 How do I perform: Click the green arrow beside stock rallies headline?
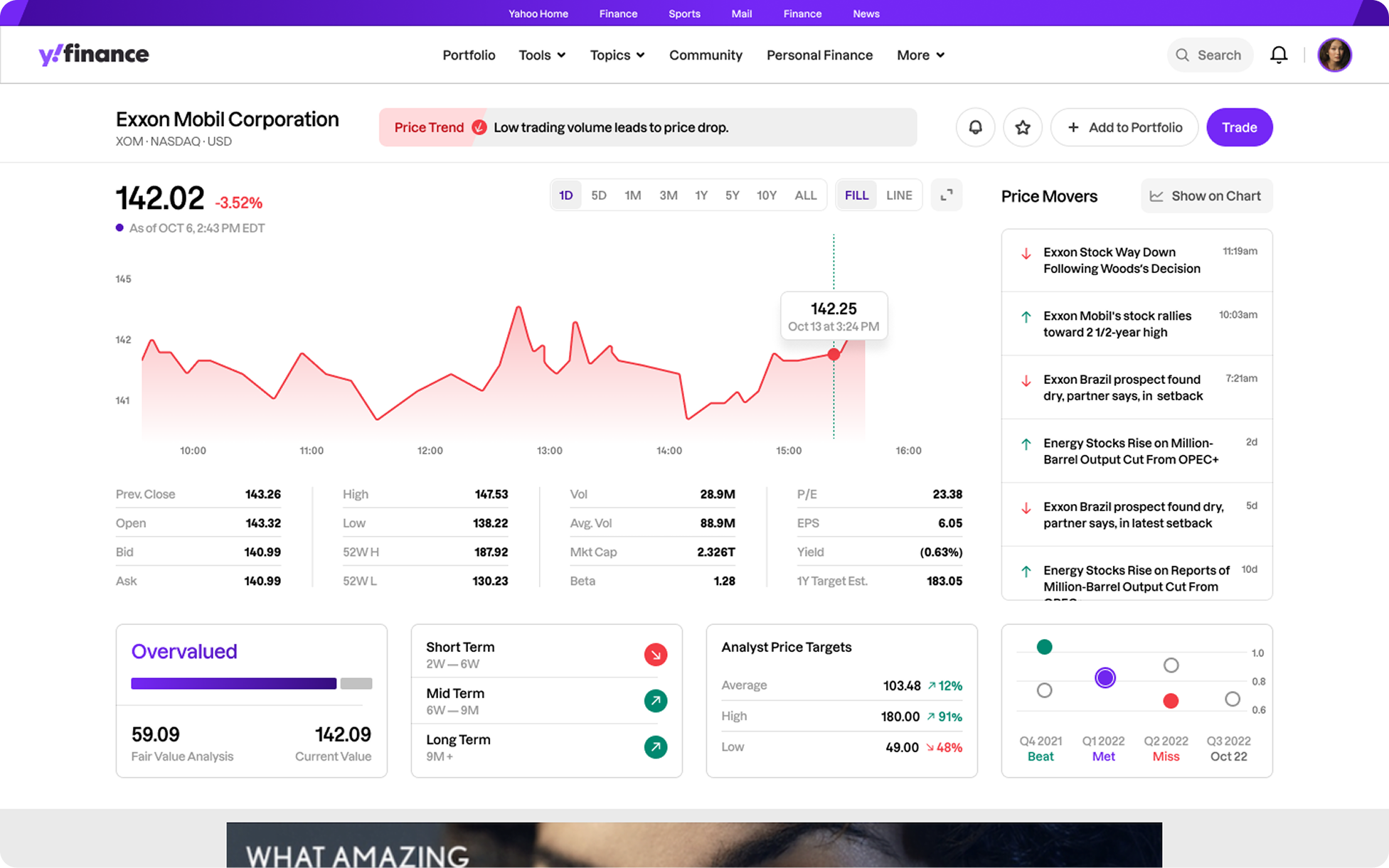pos(1026,317)
